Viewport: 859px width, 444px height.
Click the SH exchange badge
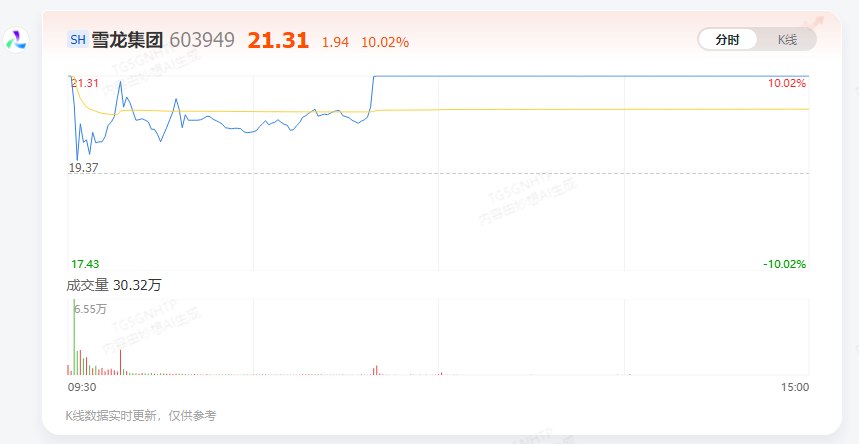tap(77, 40)
